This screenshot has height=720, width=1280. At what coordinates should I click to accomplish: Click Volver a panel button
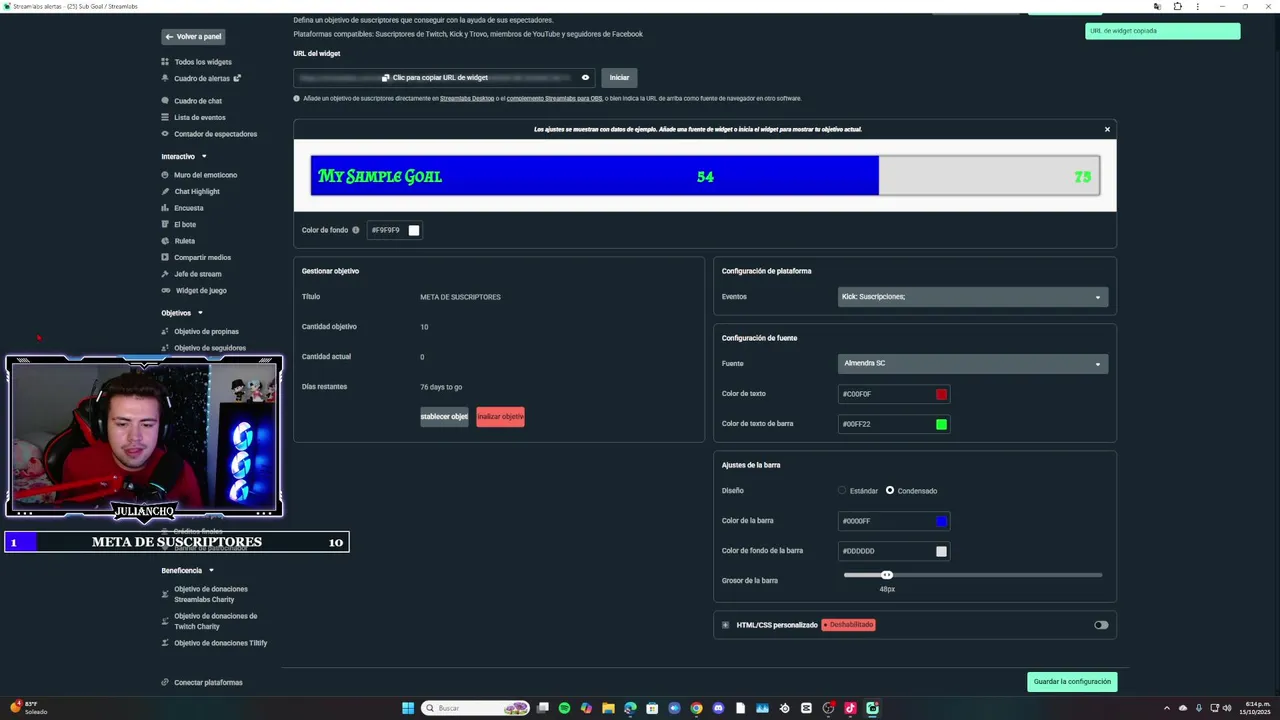193,37
